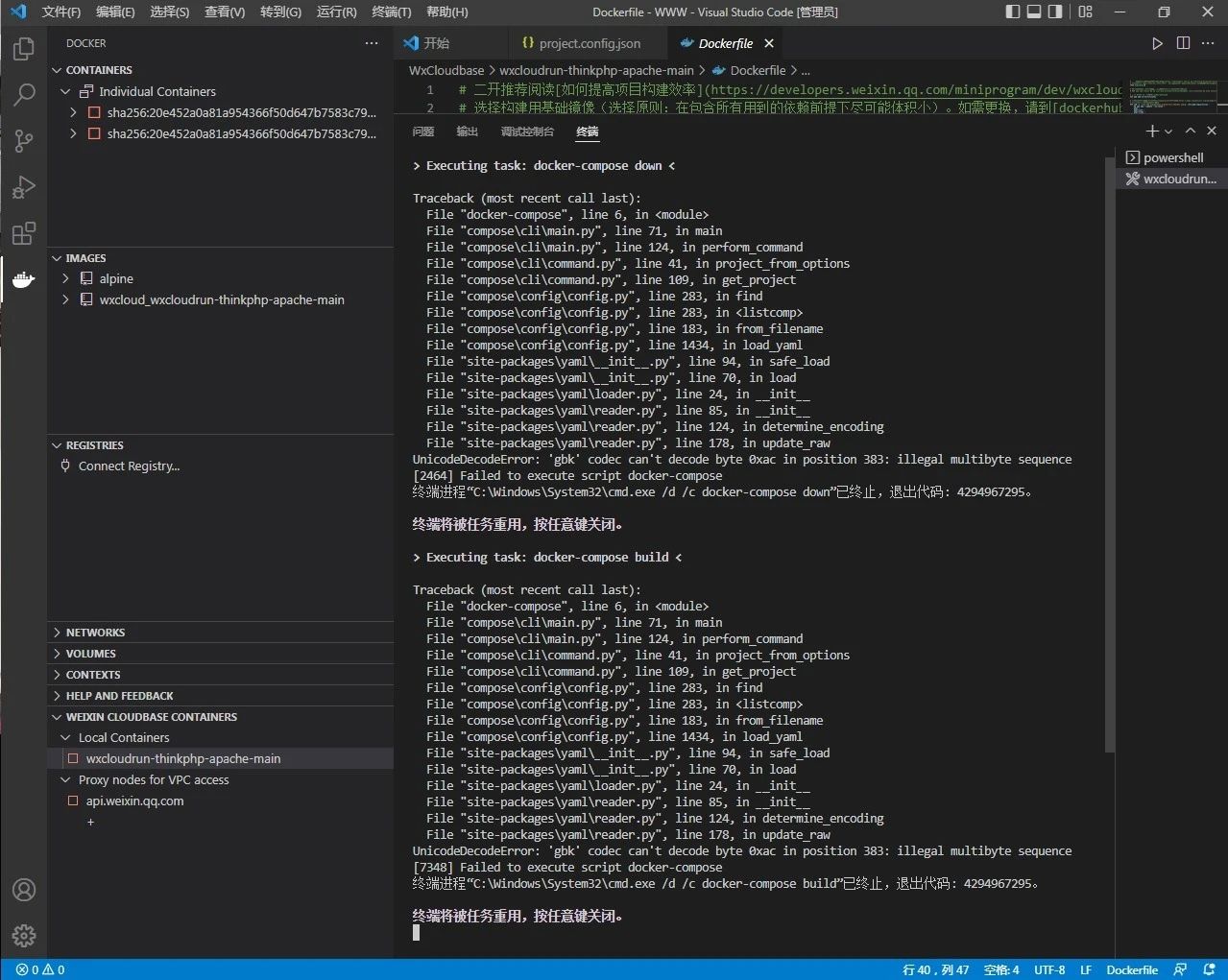Expand HELP AND FEEDBACK section

(57, 696)
